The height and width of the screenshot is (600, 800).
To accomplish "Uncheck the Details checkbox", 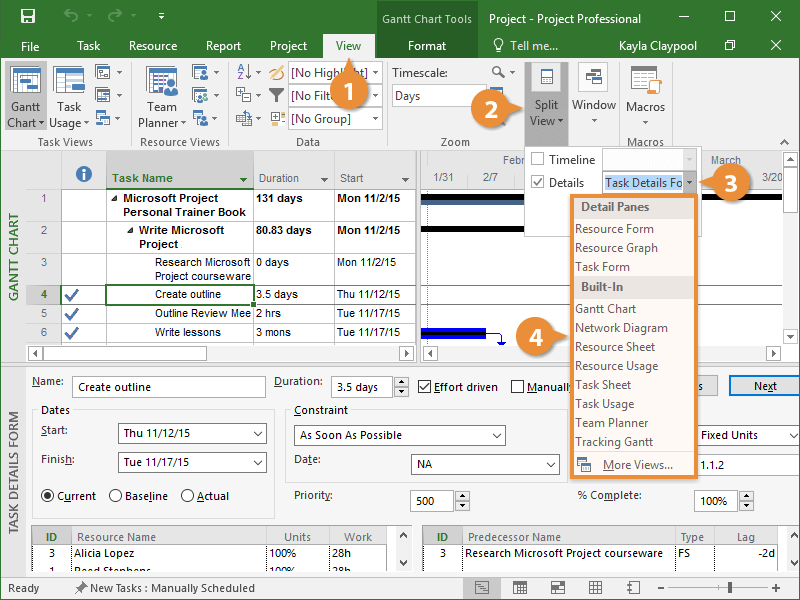I will click(x=538, y=183).
